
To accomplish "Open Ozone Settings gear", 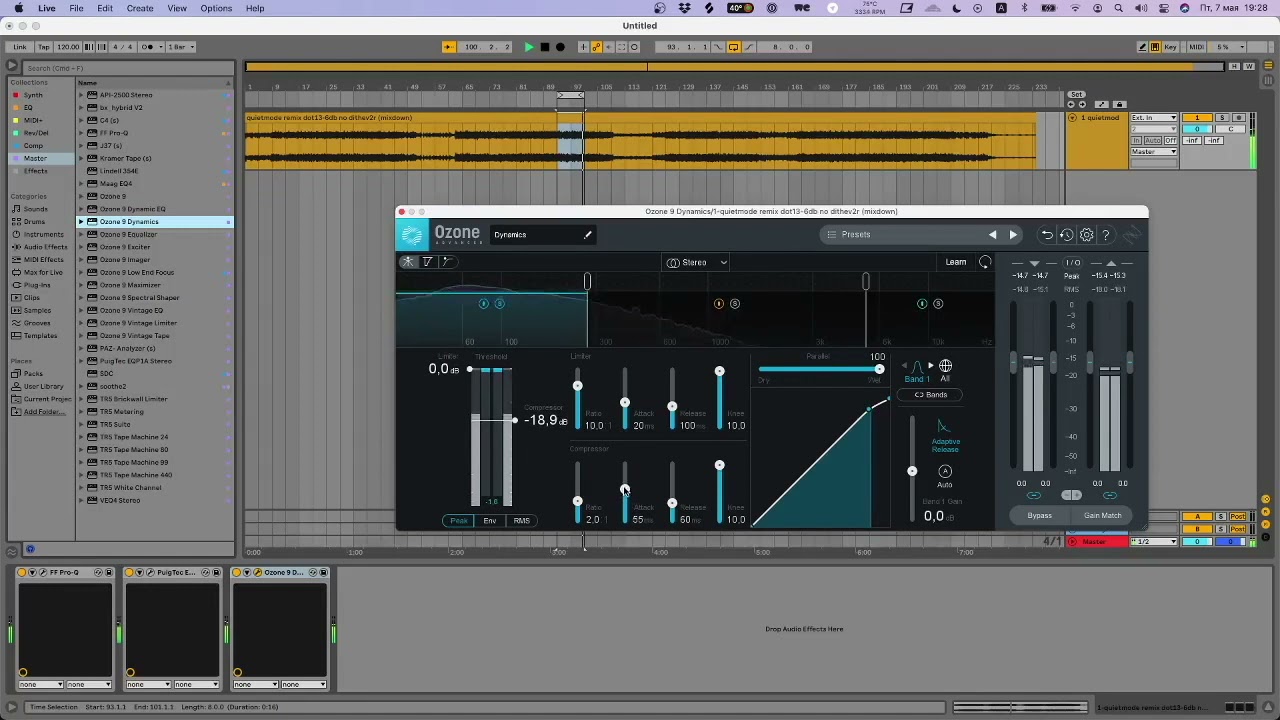I will [1087, 235].
